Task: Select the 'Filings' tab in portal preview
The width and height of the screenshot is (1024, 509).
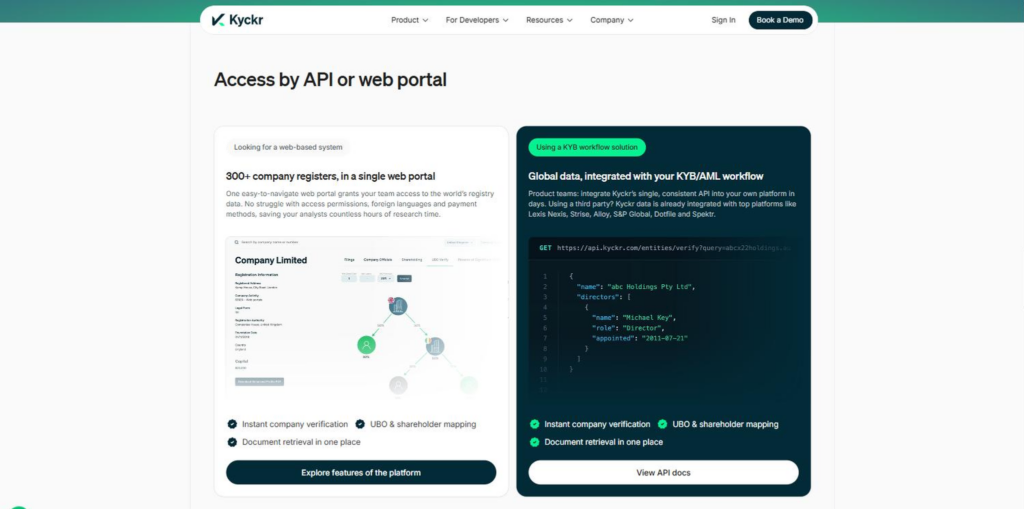Action: pyautogui.click(x=349, y=259)
